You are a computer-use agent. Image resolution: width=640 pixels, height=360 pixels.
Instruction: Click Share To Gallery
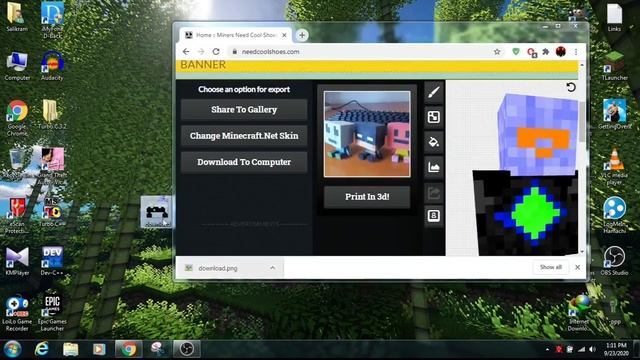pyautogui.click(x=244, y=109)
